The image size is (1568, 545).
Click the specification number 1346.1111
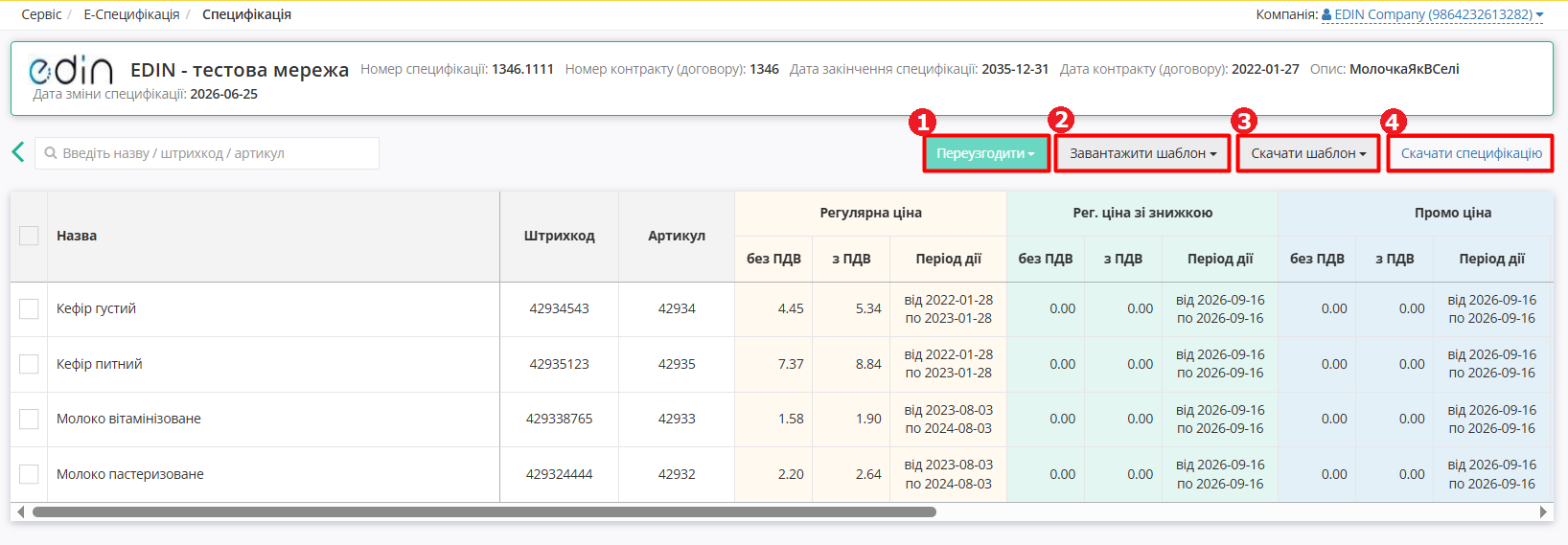click(522, 69)
